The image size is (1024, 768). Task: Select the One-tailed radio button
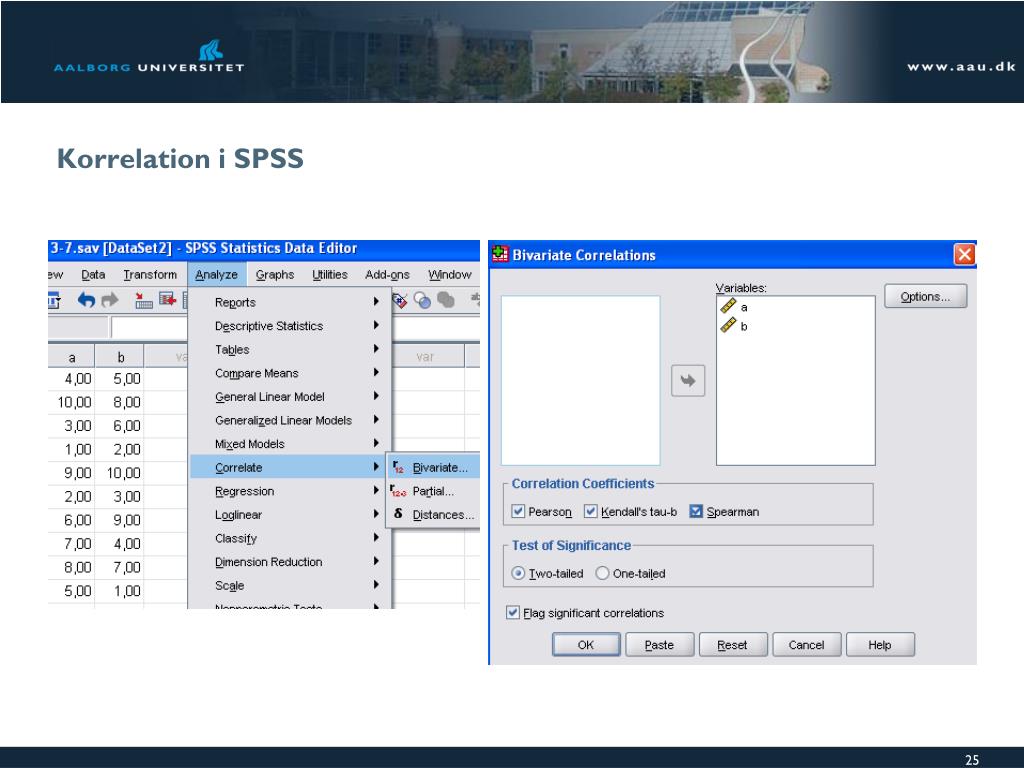[603, 573]
